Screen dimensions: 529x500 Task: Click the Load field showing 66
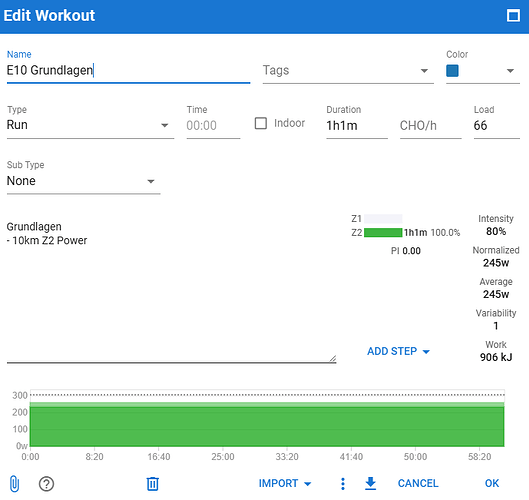(x=496, y=126)
